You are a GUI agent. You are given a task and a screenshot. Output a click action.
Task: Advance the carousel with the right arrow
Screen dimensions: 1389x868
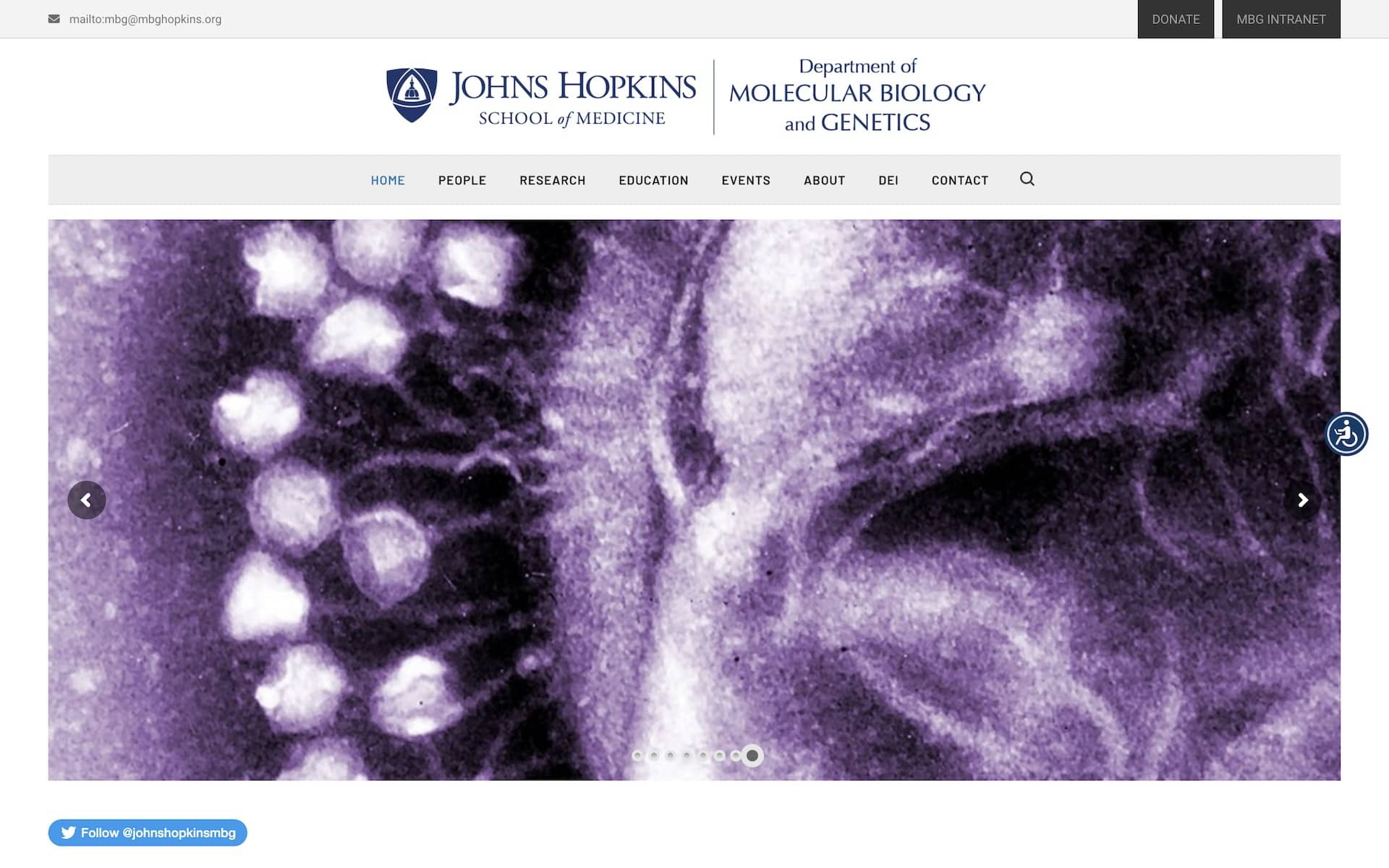click(x=1302, y=500)
